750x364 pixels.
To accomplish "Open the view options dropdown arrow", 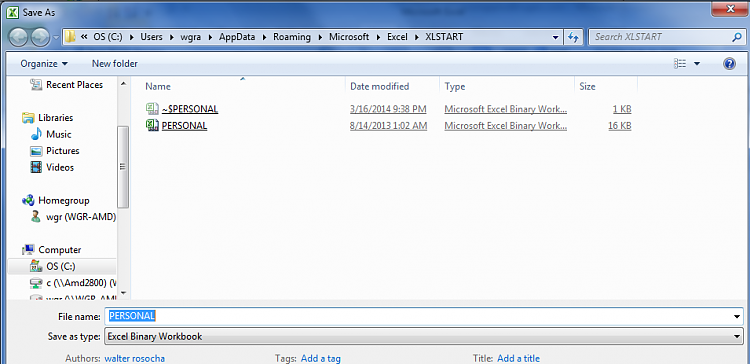I will pyautogui.click(x=696, y=64).
